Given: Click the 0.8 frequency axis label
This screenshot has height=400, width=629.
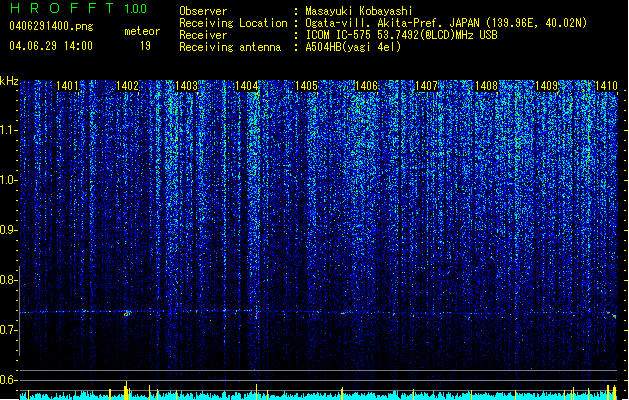Looking at the screenshot, I should 8,280.
